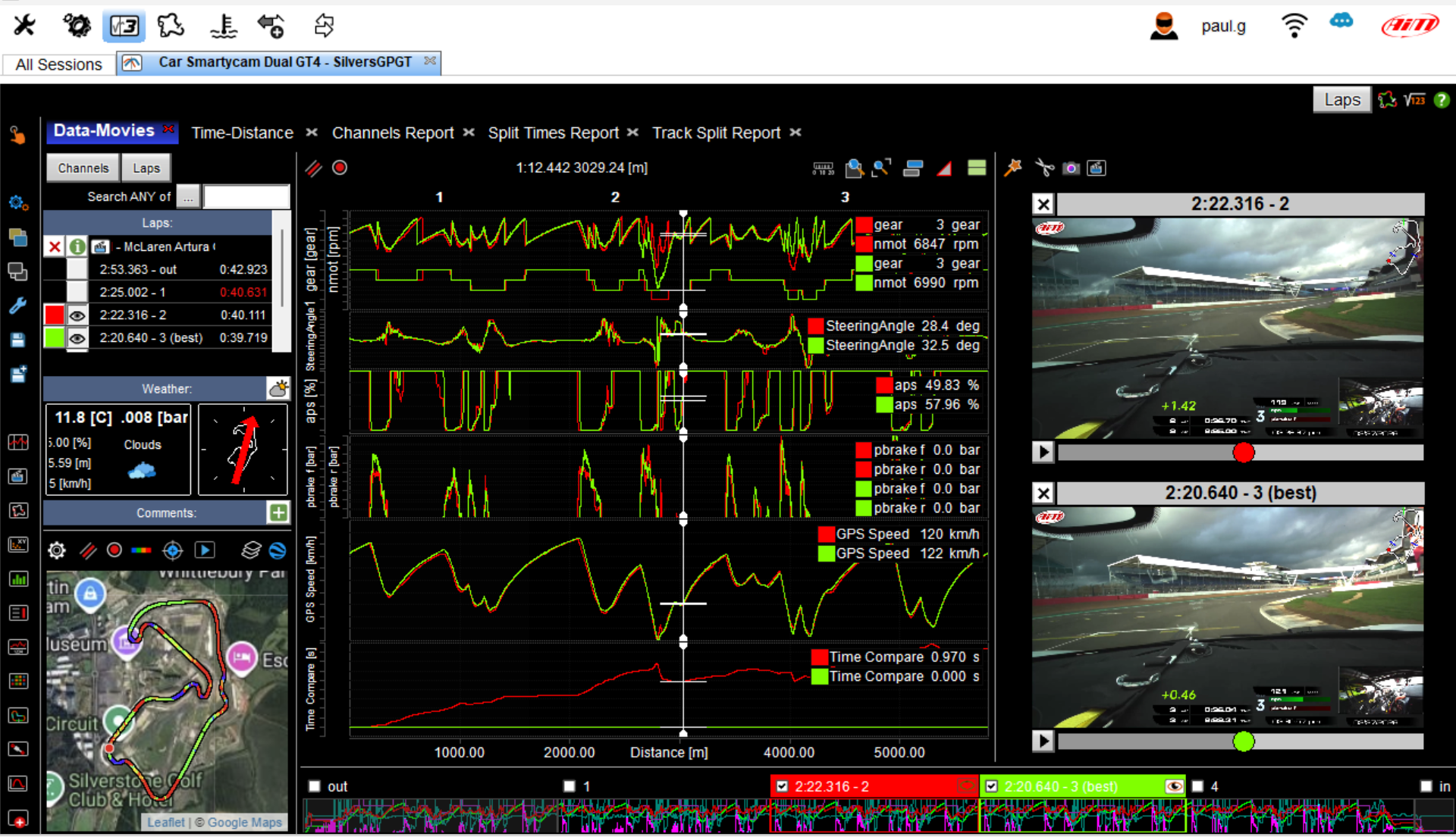Click the Laps button beside Channels
The image size is (1456, 837).
(x=146, y=168)
